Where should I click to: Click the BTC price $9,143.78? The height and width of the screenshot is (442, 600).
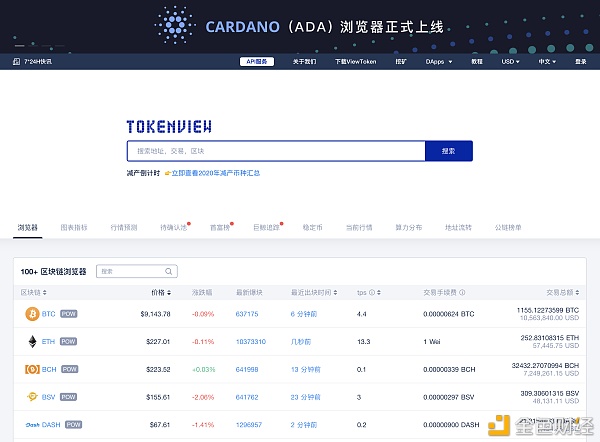coord(155,314)
